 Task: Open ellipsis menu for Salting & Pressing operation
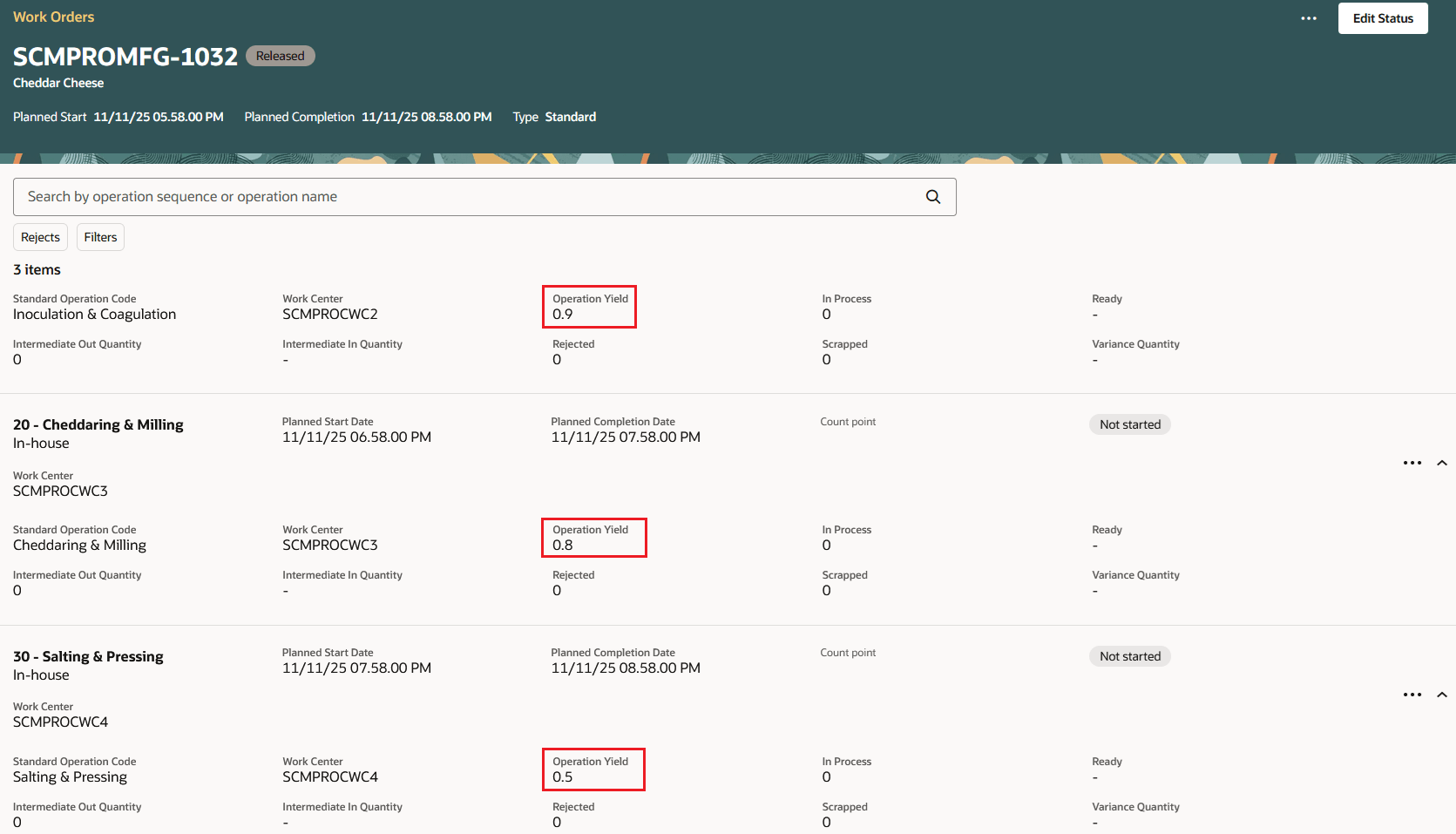pyautogui.click(x=1412, y=695)
